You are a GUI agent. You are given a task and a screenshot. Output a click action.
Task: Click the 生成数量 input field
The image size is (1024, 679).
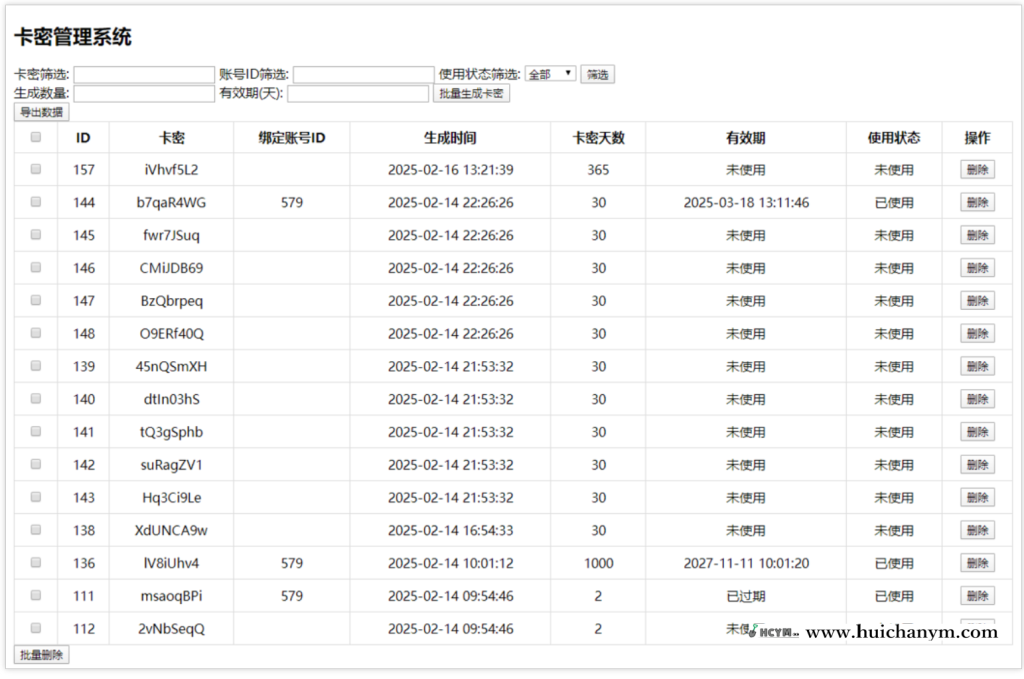click(145, 93)
